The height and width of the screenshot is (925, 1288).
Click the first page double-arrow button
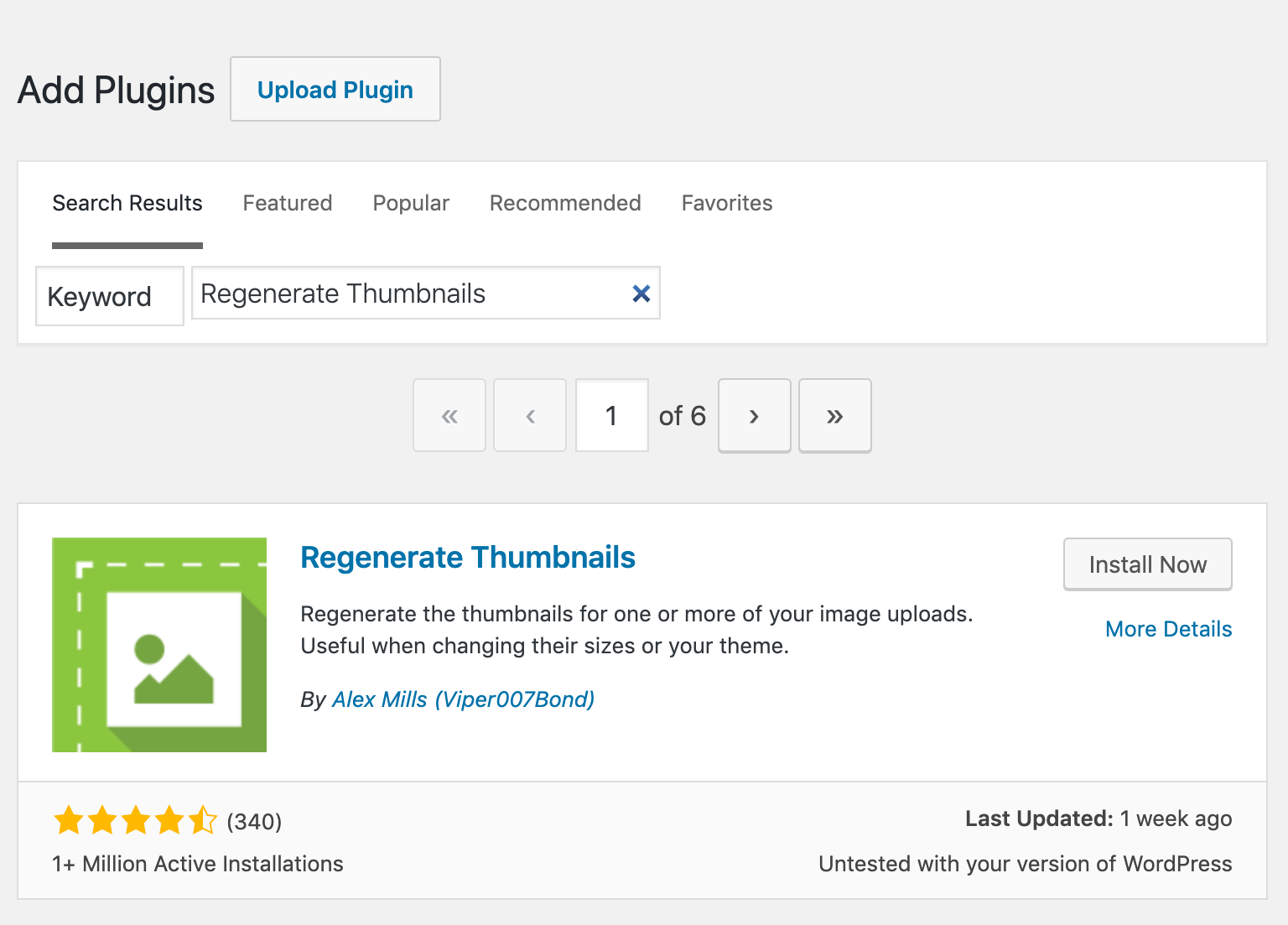449,416
